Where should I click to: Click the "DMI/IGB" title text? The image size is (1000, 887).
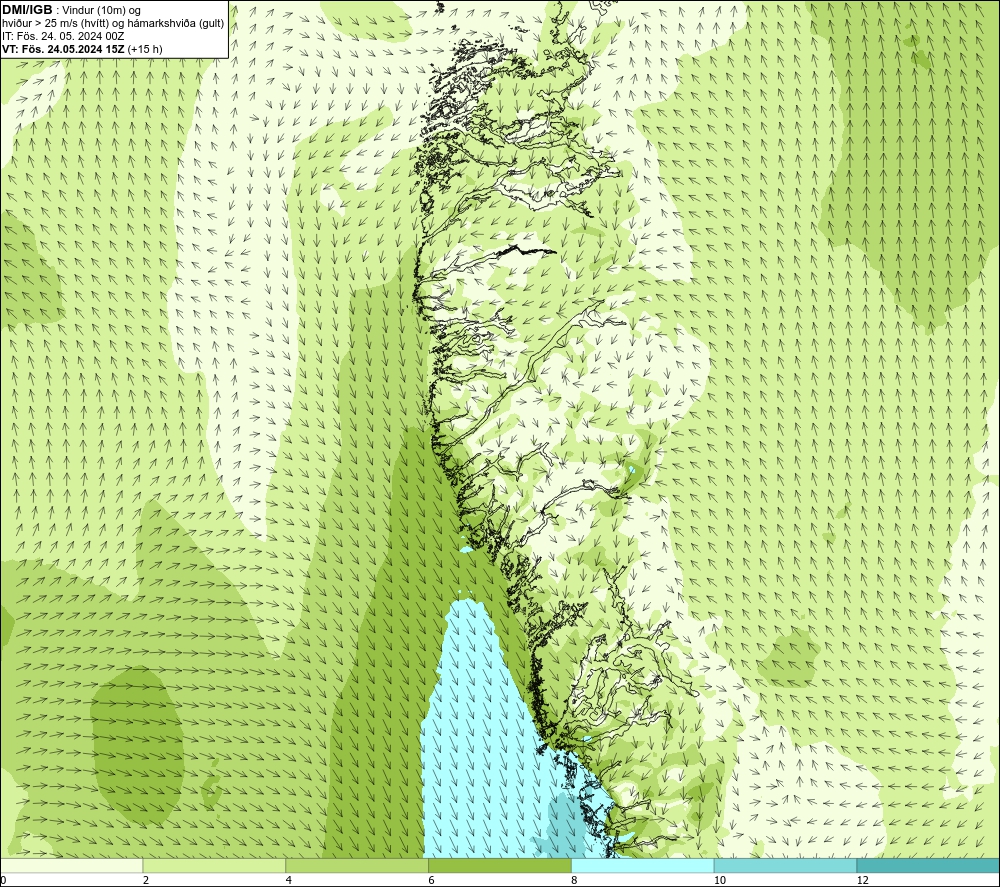point(27,10)
